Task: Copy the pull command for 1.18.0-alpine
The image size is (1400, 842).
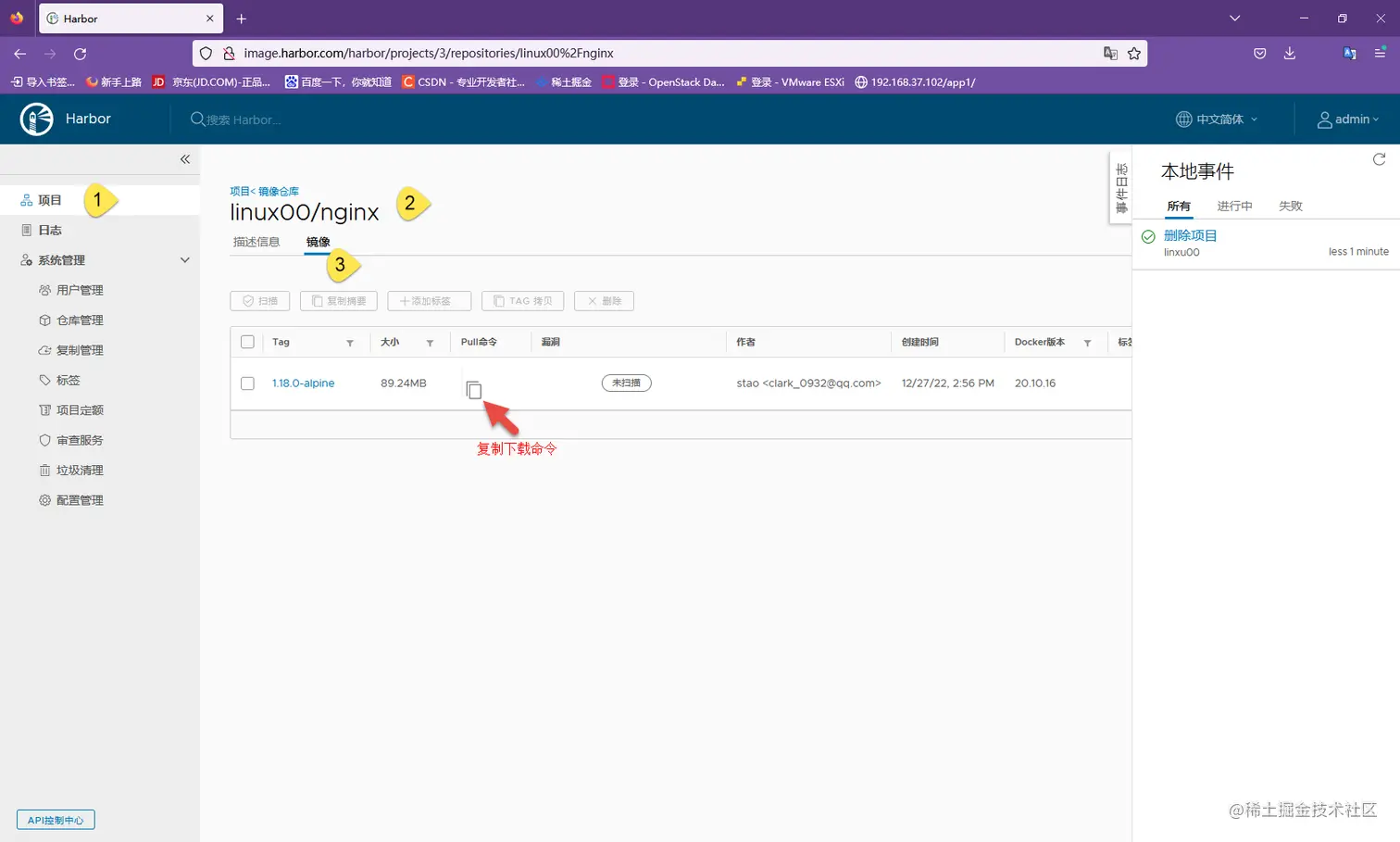Action: 474,390
